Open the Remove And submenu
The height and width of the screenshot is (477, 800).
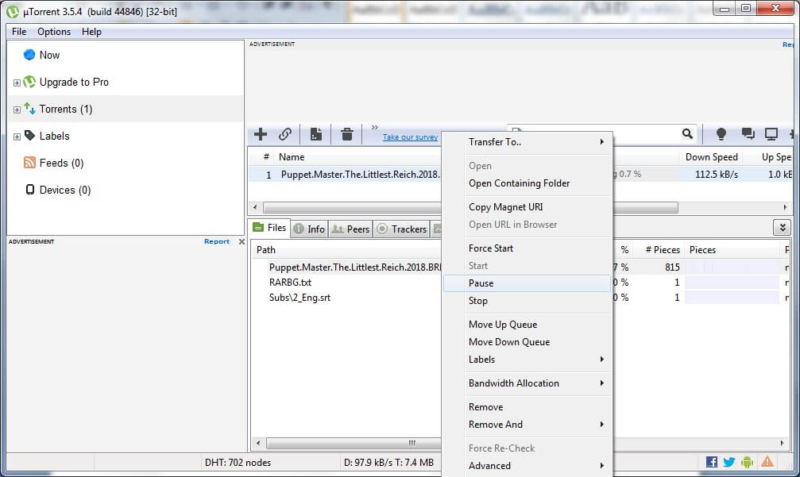coord(527,424)
